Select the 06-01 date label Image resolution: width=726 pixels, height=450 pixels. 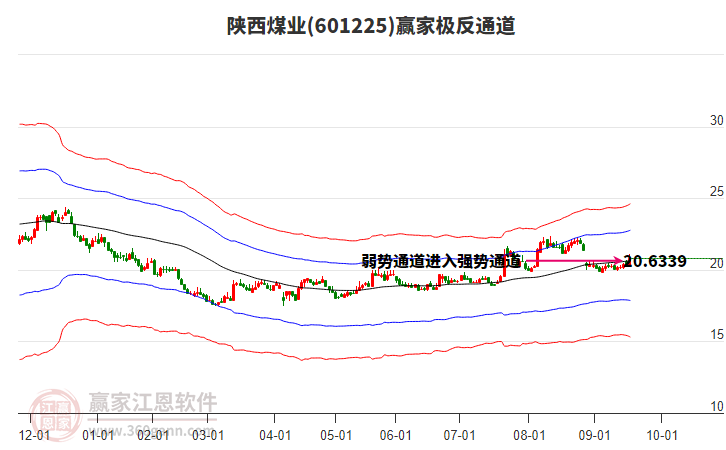(395, 436)
